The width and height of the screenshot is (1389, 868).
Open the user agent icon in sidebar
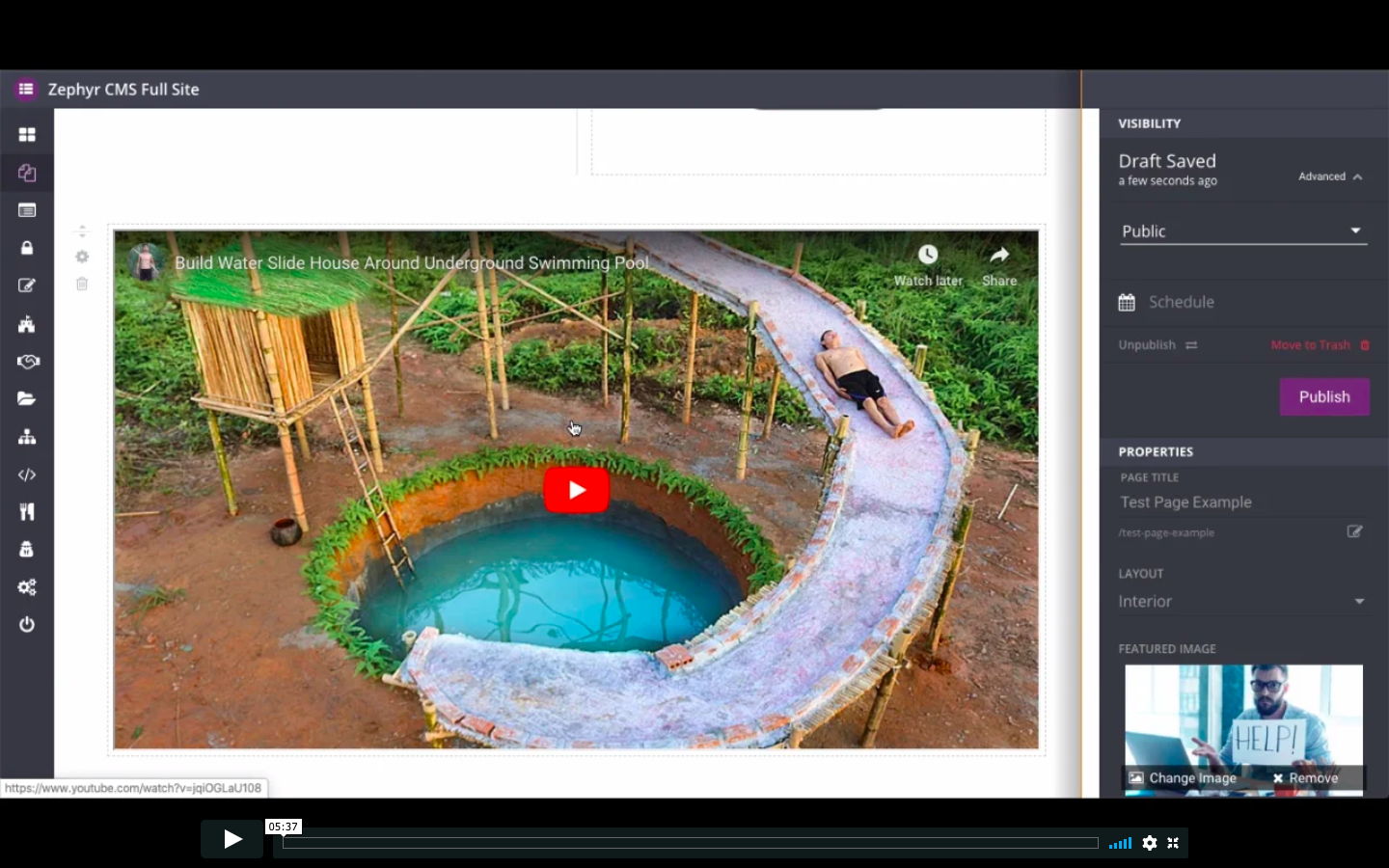pos(27,549)
